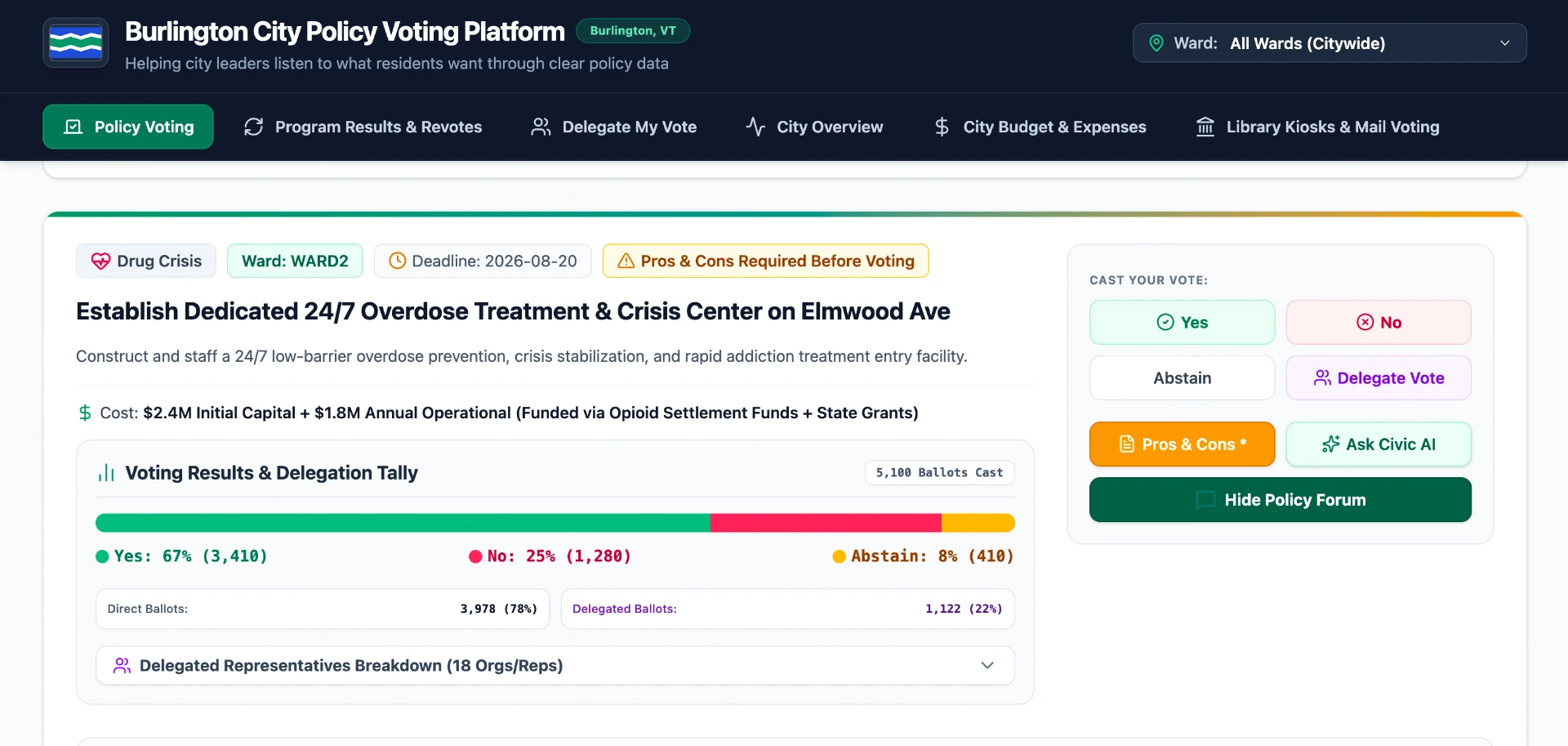The image size is (1568, 746).
Task: Click the 'Deadline: 2026-08-20' text
Action: [494, 261]
